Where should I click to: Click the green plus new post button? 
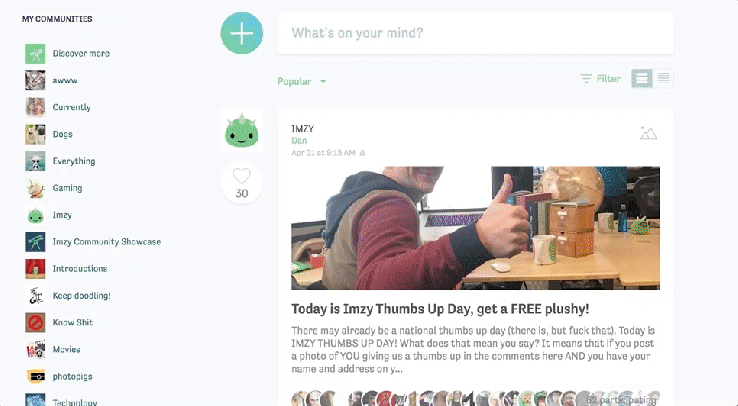pos(241,33)
